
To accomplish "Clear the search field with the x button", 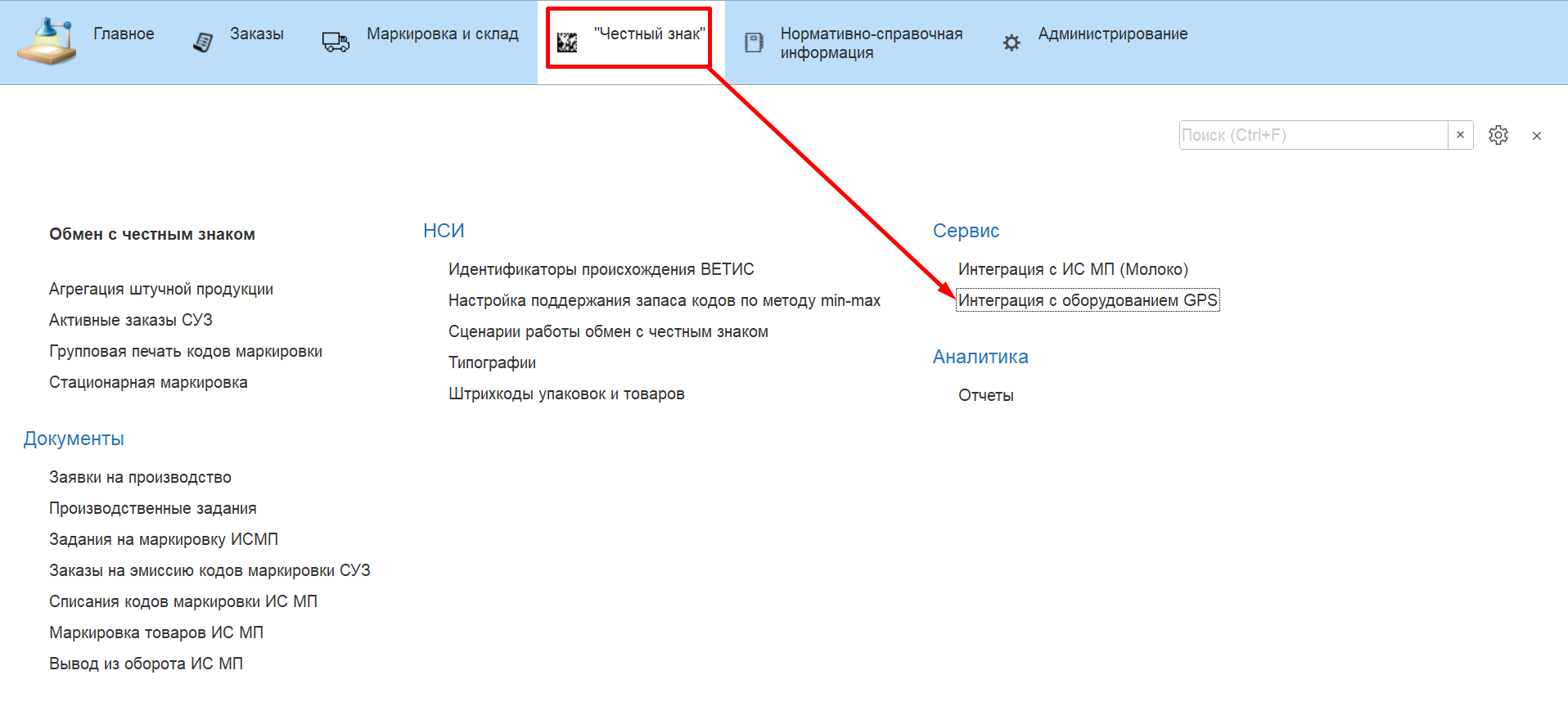I will pos(1460,135).
